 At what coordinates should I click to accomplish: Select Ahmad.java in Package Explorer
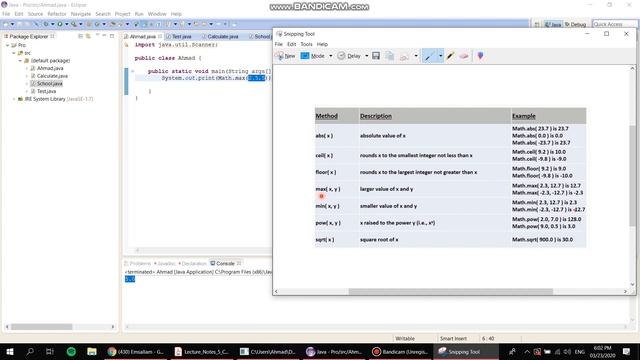pyautogui.click(x=50, y=68)
